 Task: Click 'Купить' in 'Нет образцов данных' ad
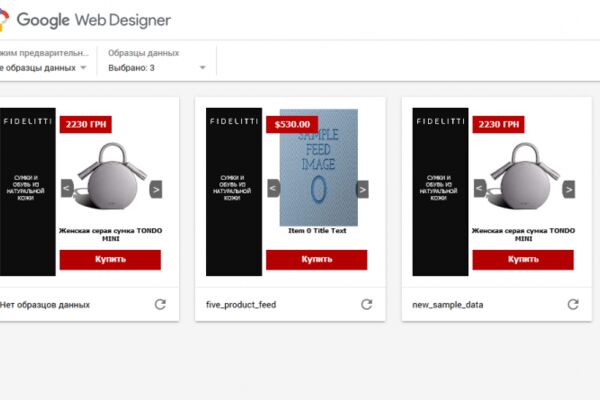[x=110, y=260]
